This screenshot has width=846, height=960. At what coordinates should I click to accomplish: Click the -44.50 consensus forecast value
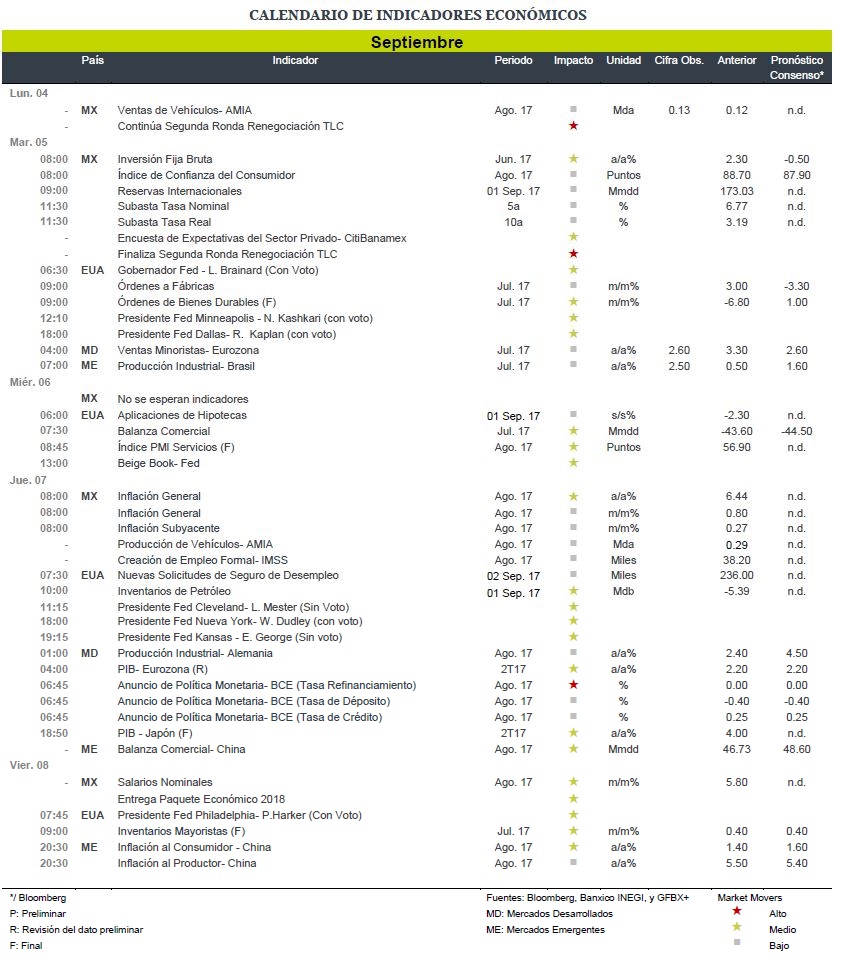796,431
